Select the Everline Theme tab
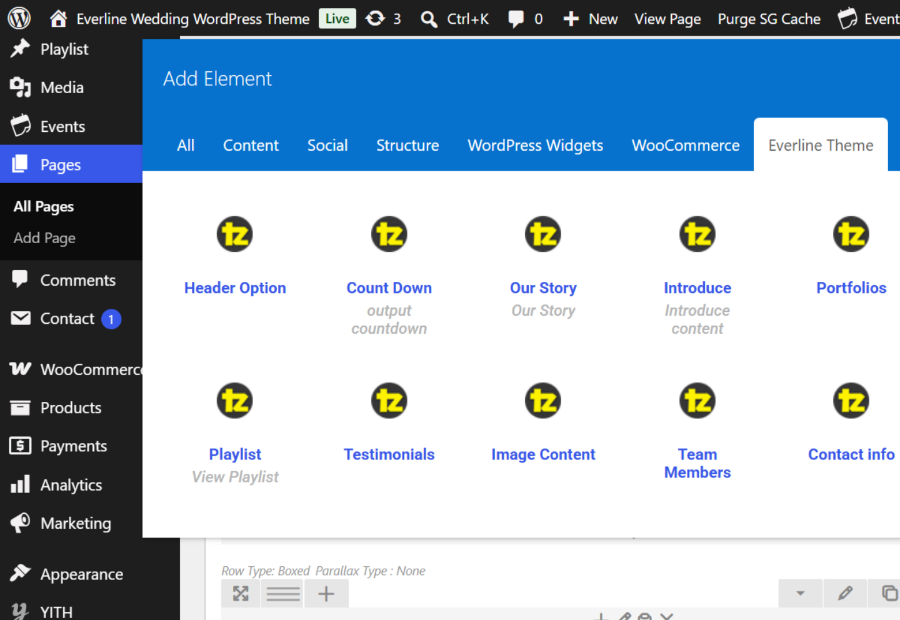Screen dimensions: 900x620 [x=821, y=145]
